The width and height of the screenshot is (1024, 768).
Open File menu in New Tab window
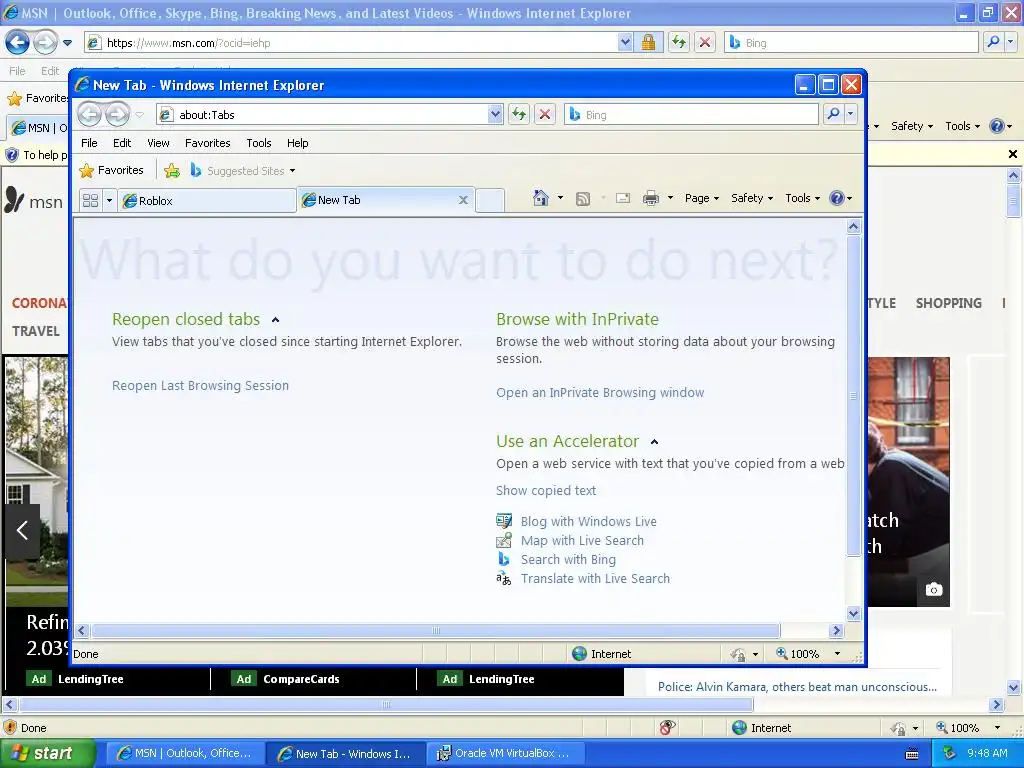click(x=89, y=143)
